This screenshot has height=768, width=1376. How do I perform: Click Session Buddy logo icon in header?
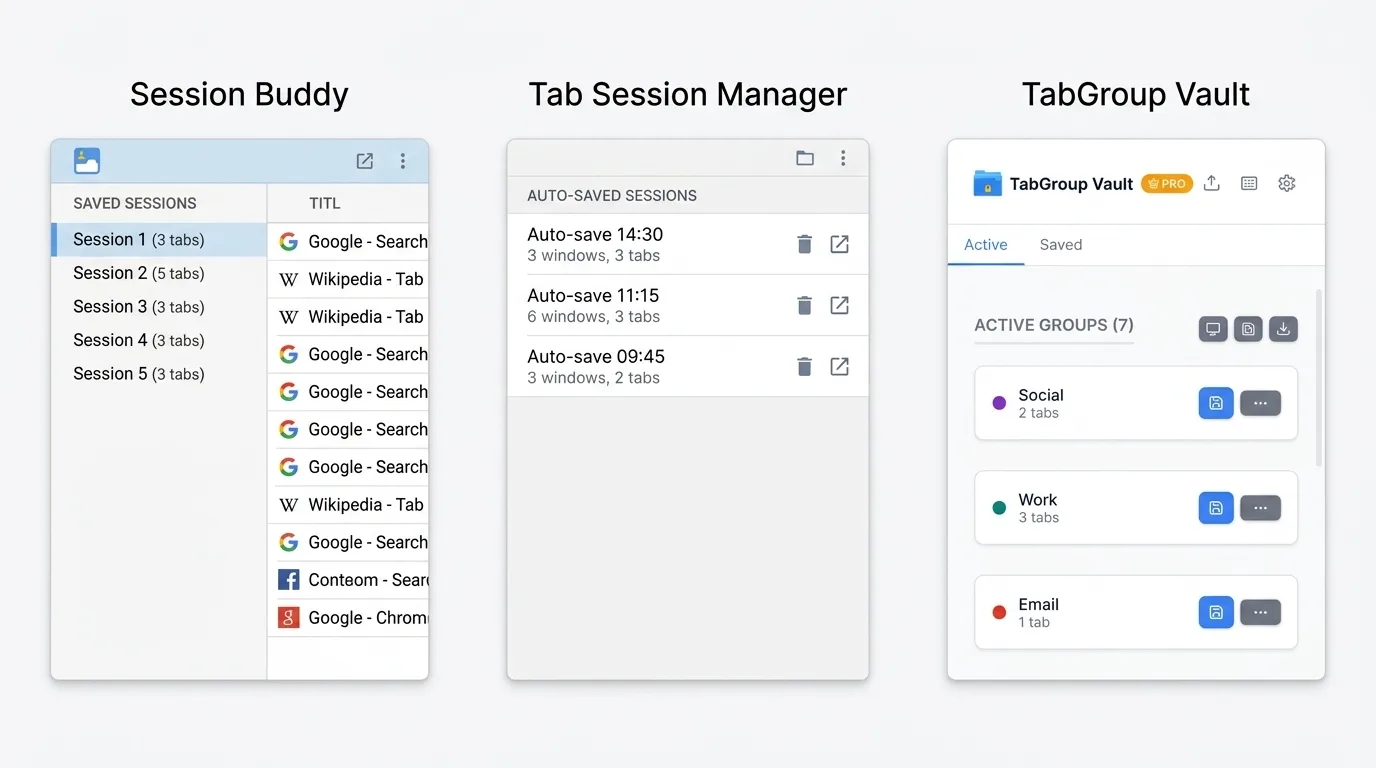[x=87, y=160]
